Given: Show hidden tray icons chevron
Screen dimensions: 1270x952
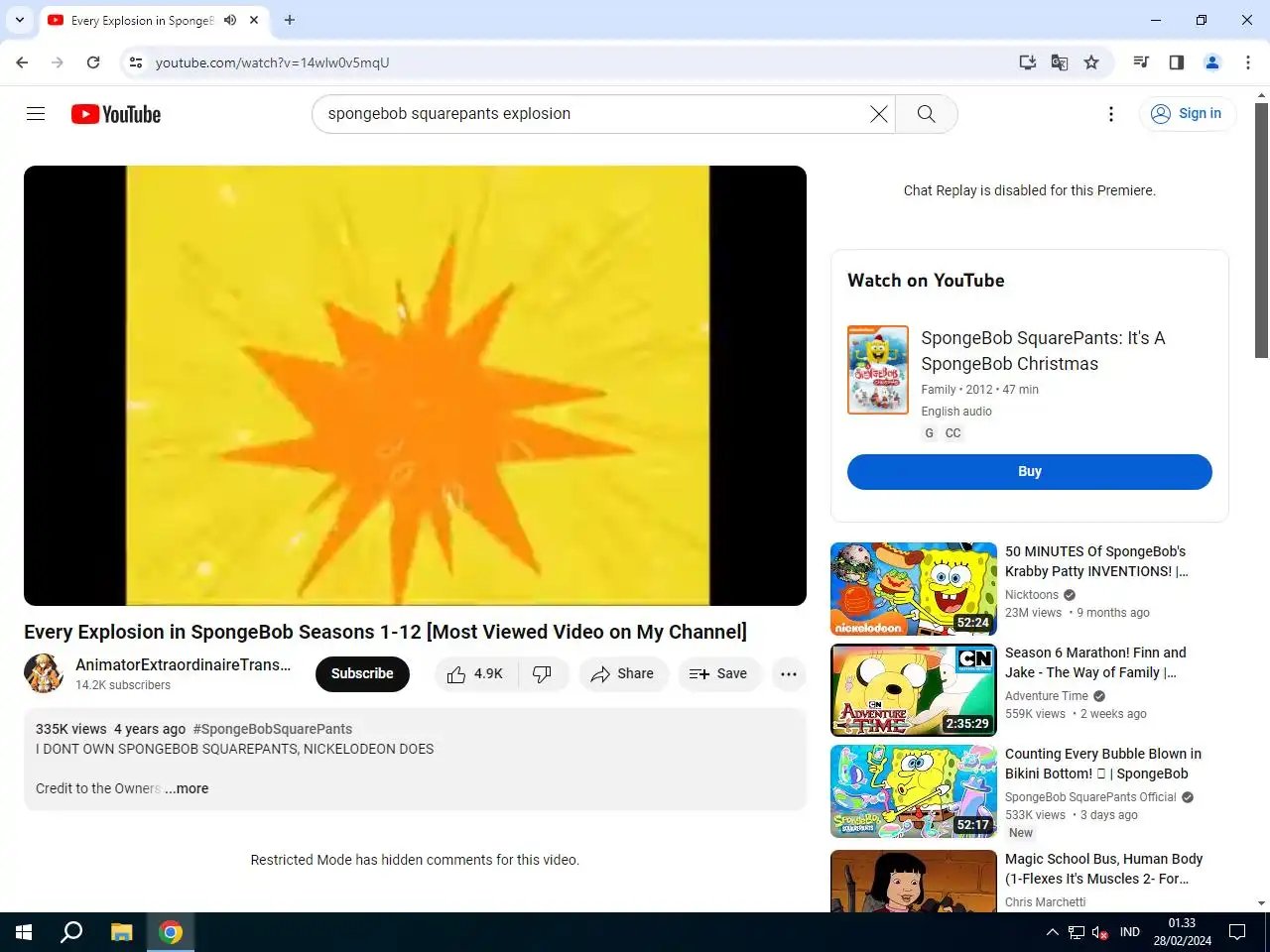Looking at the screenshot, I should click(x=1052, y=932).
